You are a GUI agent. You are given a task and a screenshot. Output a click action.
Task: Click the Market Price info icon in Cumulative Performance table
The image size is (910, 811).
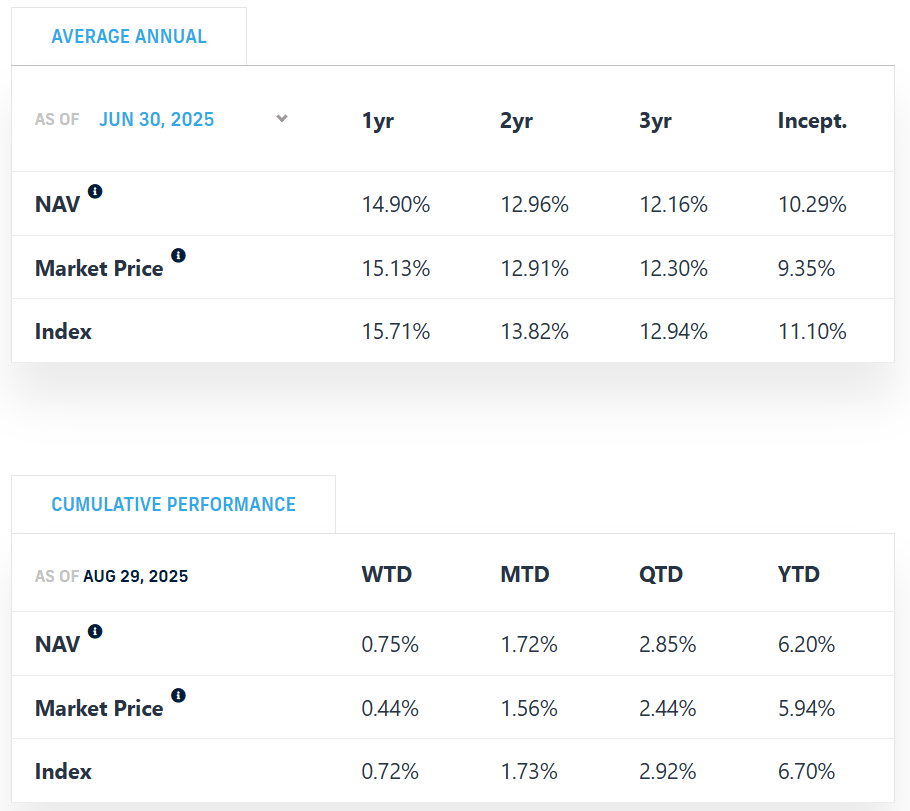[179, 695]
